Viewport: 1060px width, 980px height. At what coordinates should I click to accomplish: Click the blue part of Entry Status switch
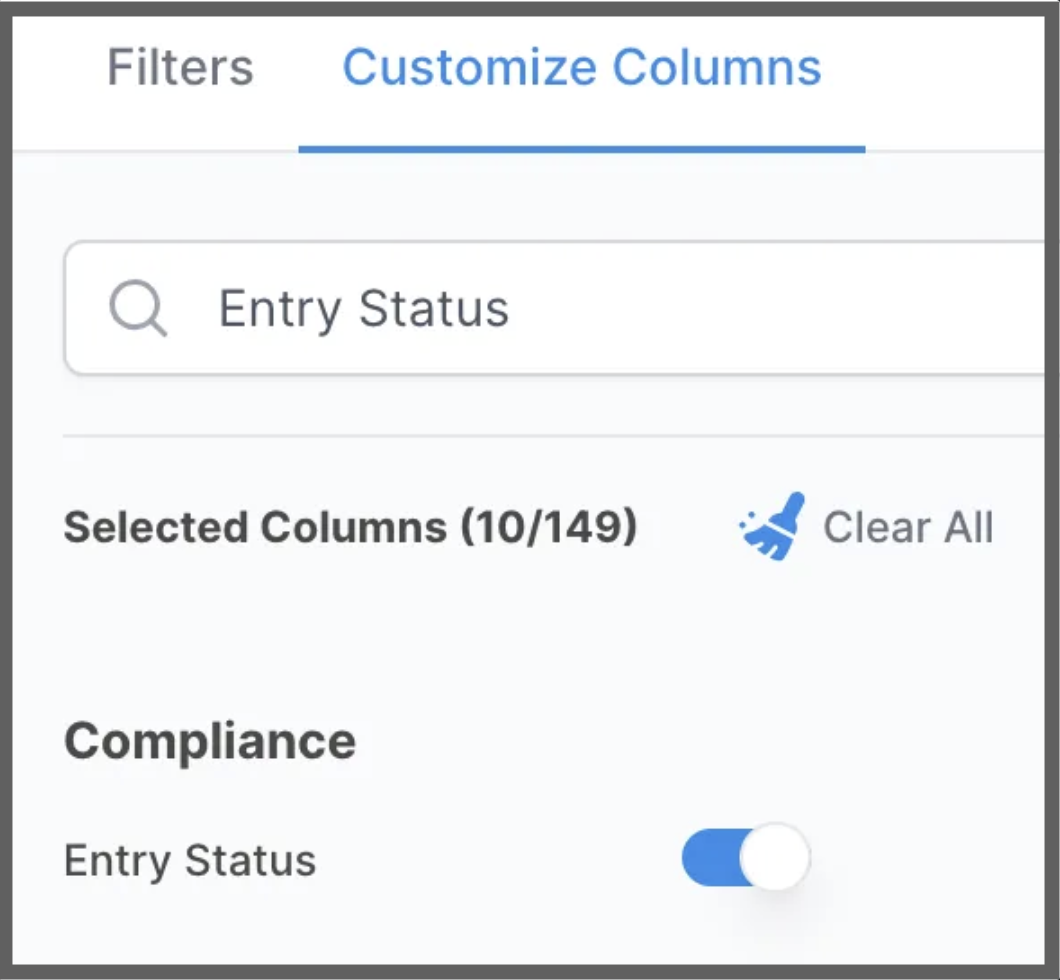tap(710, 858)
